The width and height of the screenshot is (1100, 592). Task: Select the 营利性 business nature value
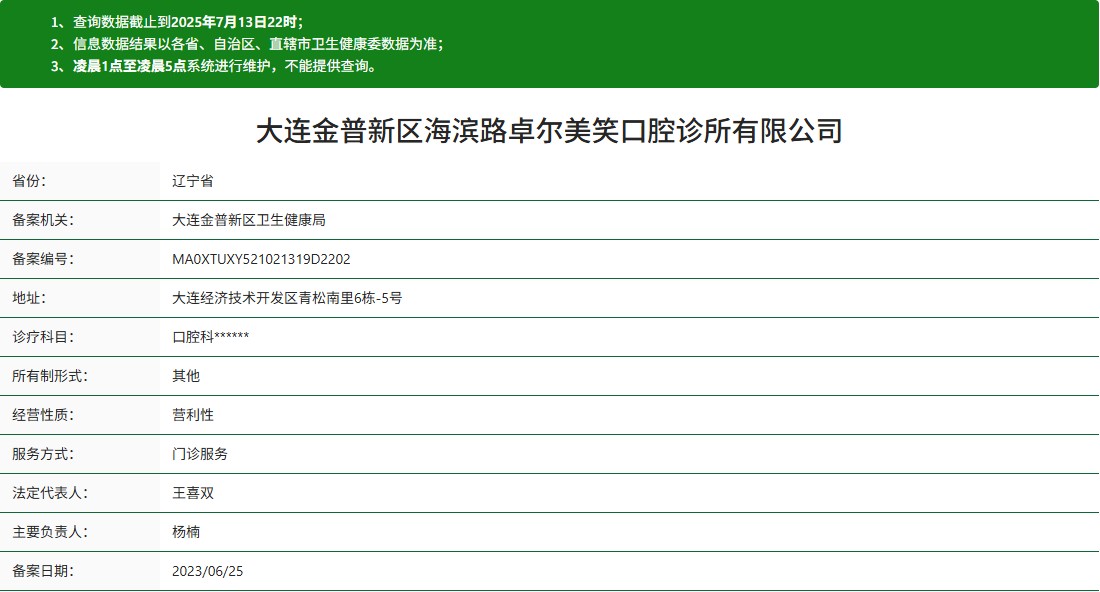pos(193,415)
